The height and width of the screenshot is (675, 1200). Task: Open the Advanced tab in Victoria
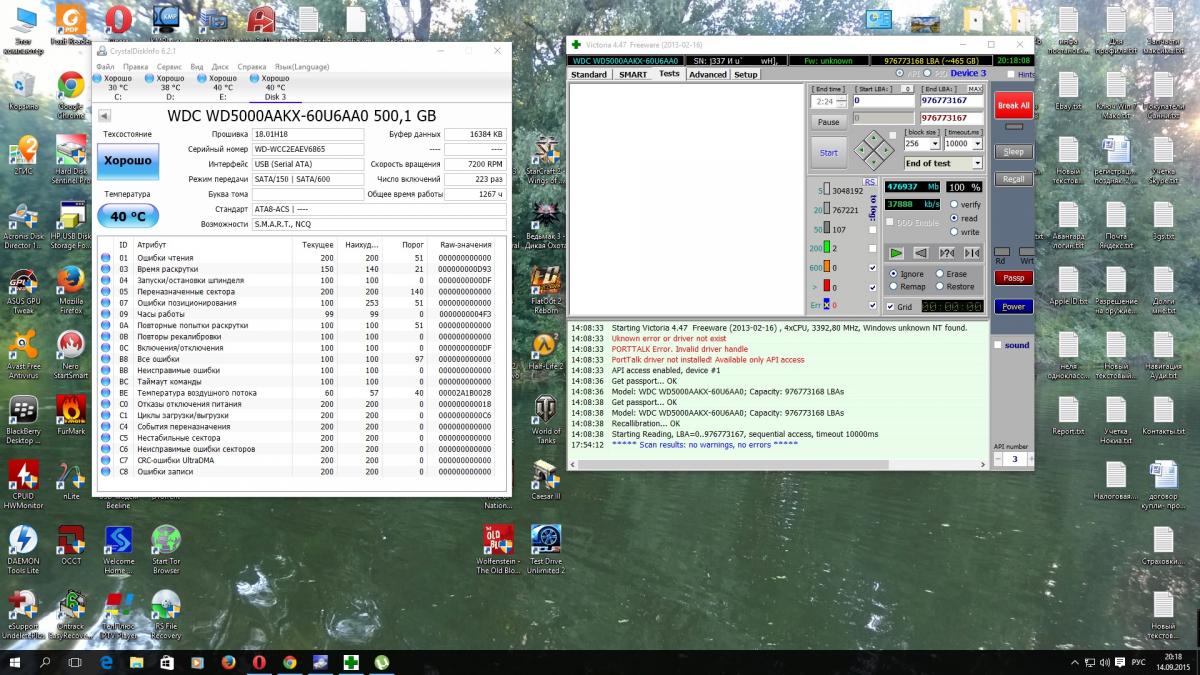coord(707,74)
